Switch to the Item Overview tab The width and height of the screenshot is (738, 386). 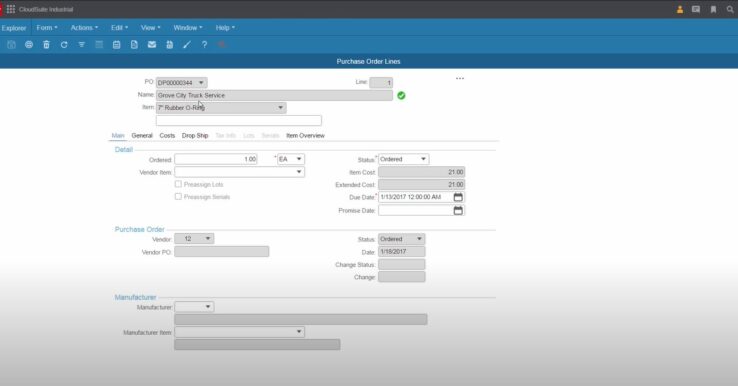pos(305,136)
